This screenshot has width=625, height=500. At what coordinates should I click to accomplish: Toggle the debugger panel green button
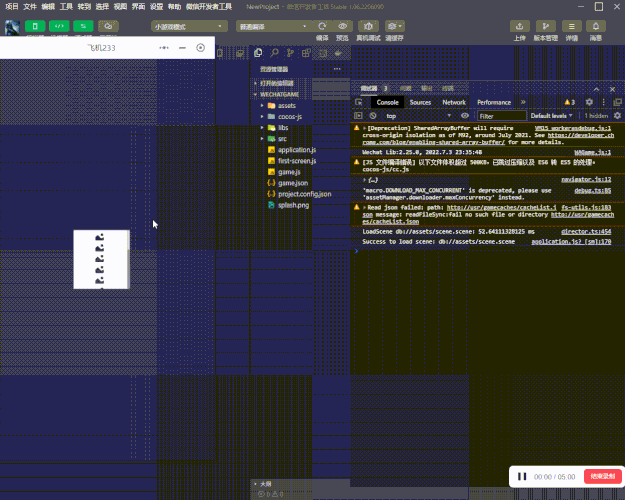coord(83,26)
